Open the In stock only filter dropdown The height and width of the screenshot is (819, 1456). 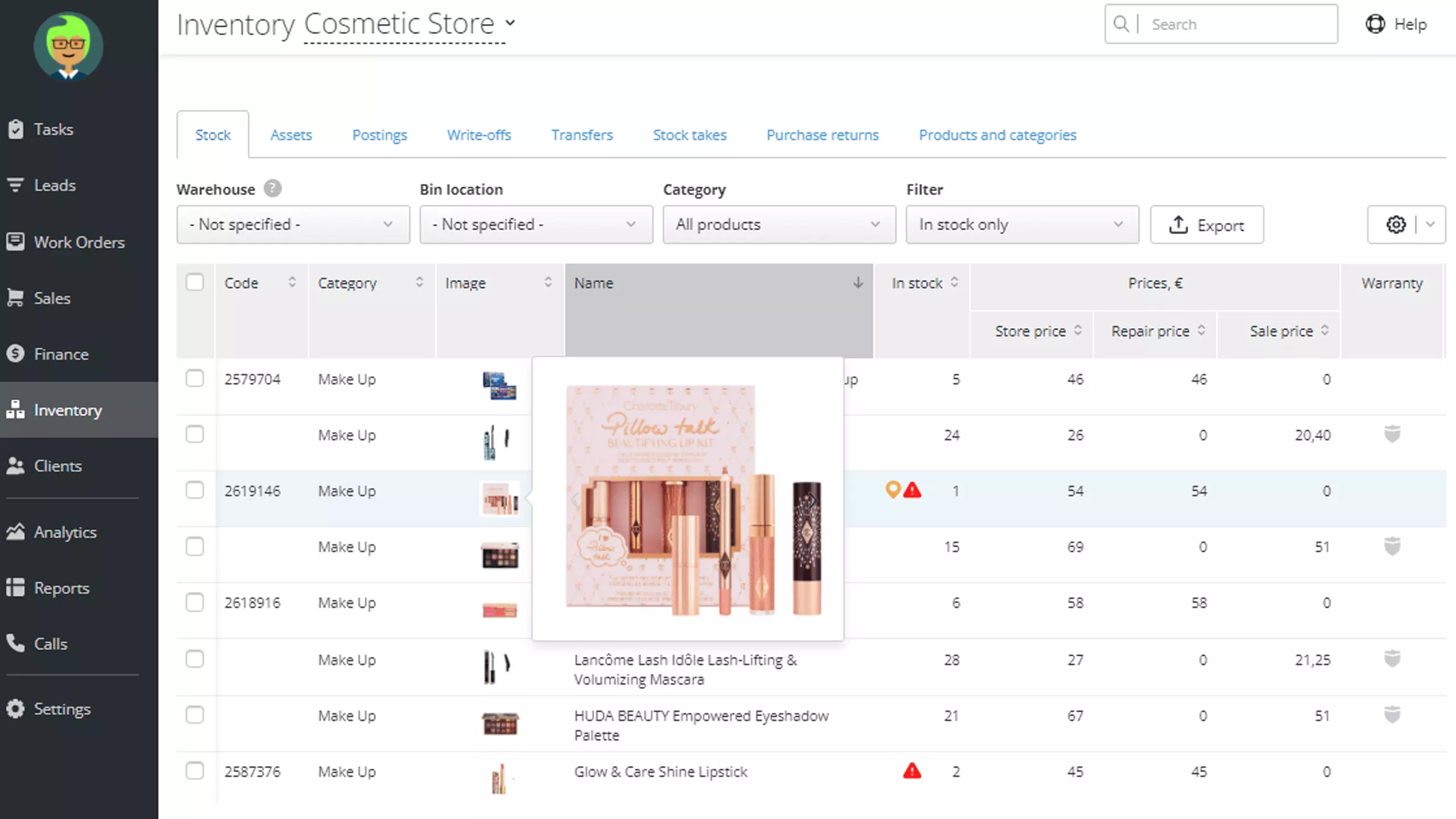point(1023,225)
